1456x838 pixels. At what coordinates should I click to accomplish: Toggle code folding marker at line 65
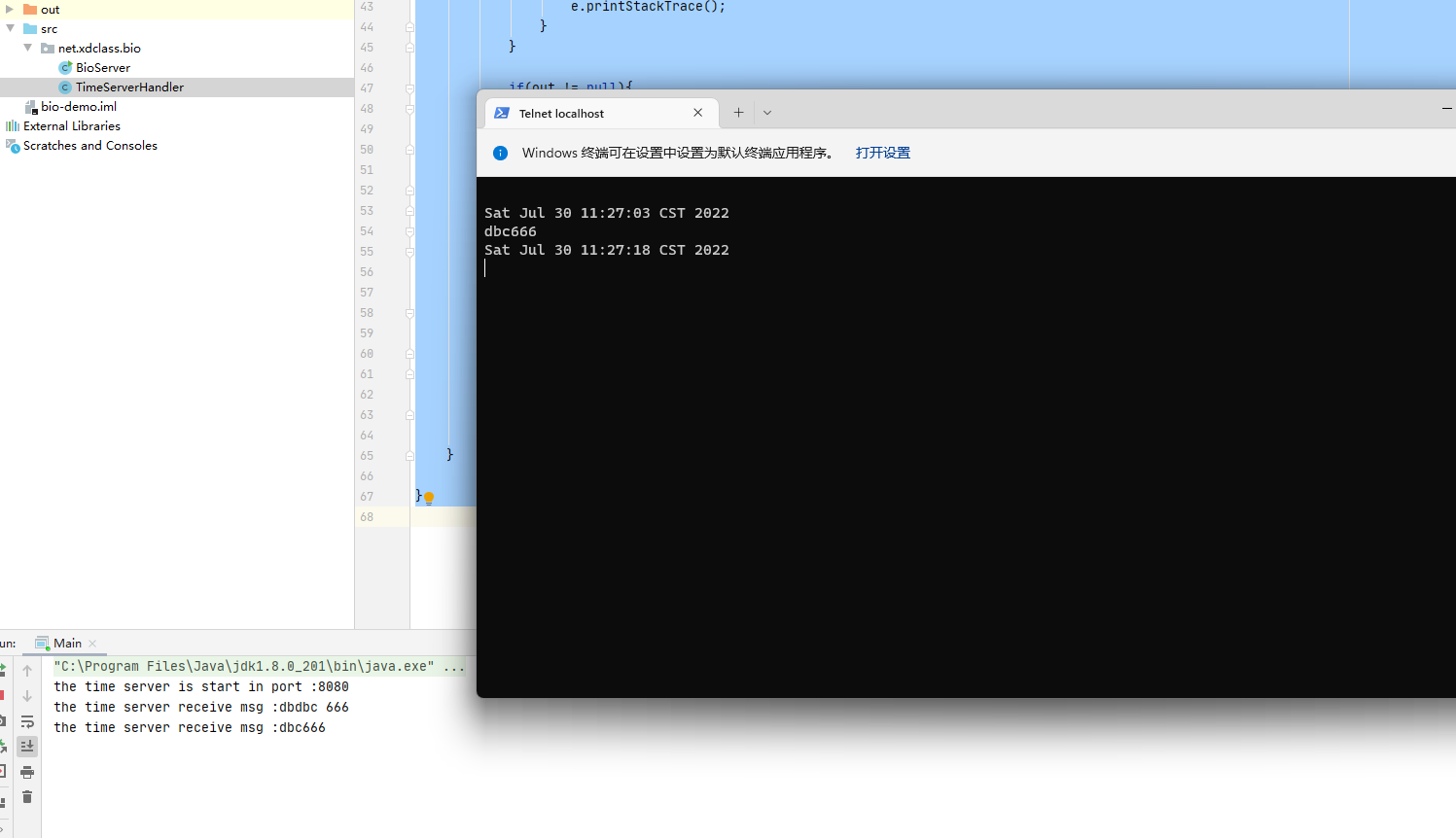coord(409,456)
